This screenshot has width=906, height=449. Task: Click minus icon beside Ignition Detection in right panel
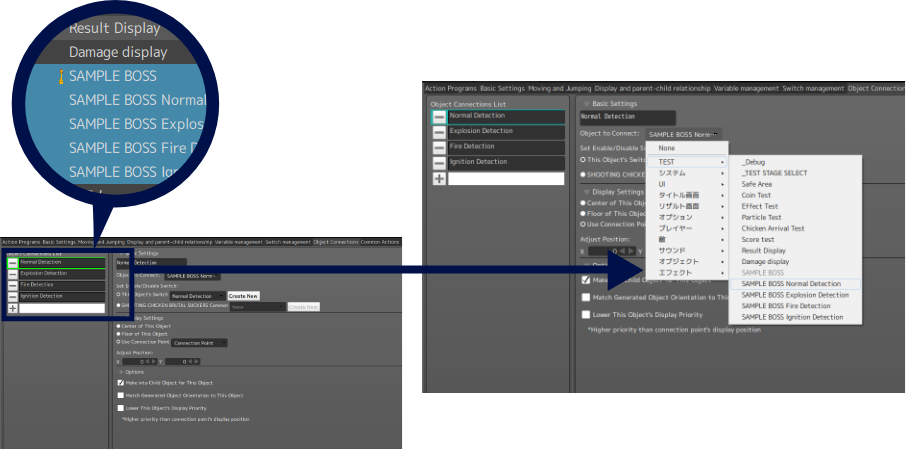439,163
